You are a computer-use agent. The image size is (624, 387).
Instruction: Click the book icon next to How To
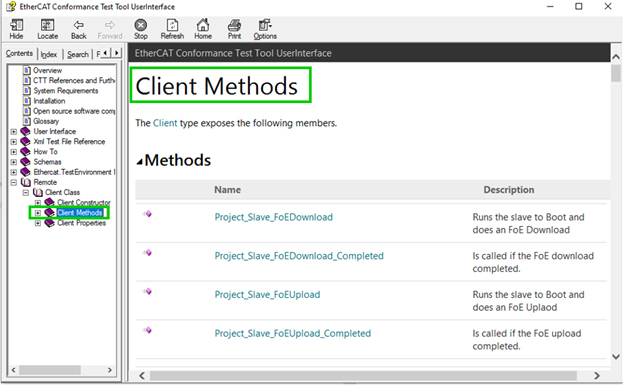pyautogui.click(x=25, y=152)
